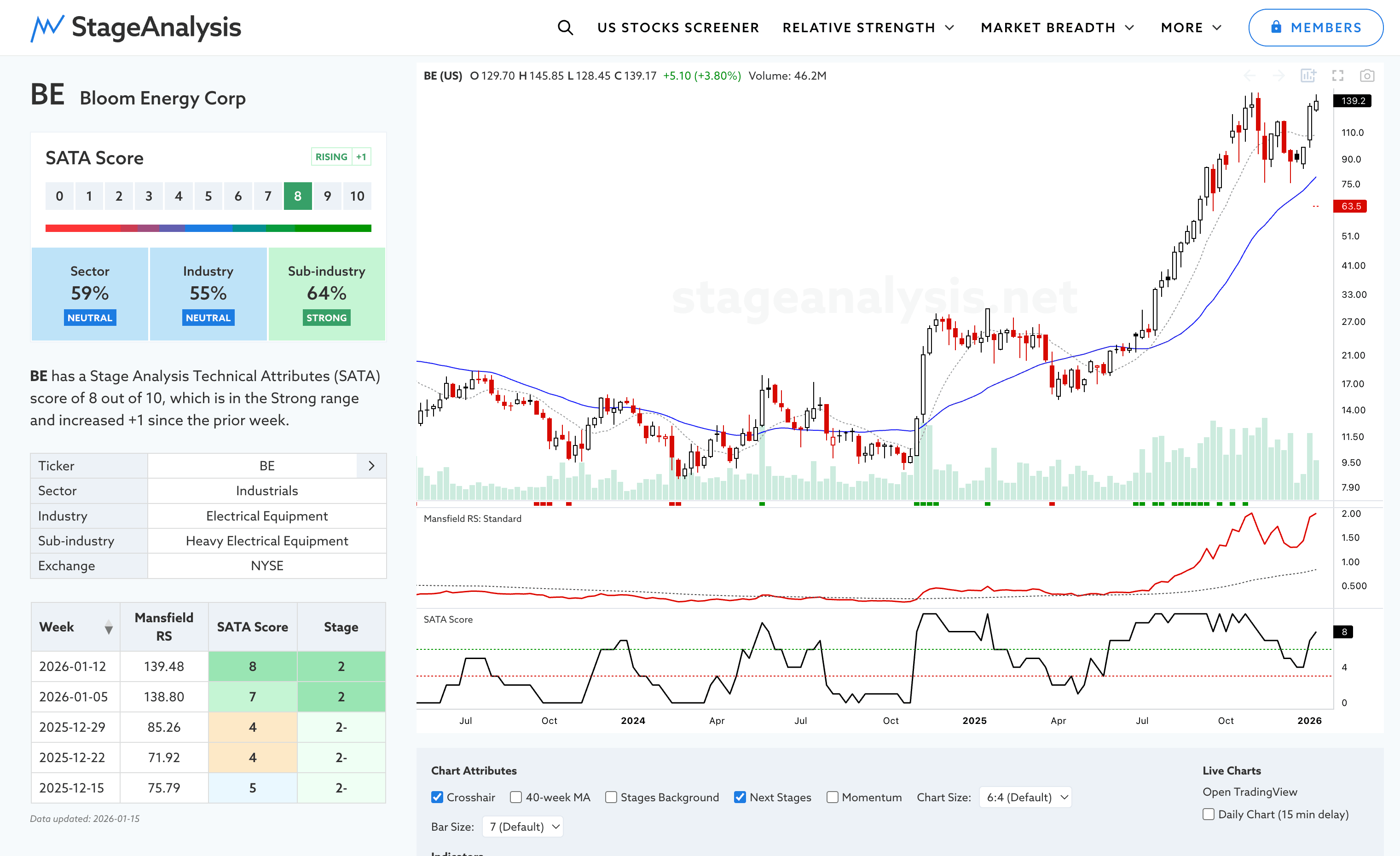Toggle the Stages Background checkbox
This screenshot has width=1400, height=856.
click(611, 797)
